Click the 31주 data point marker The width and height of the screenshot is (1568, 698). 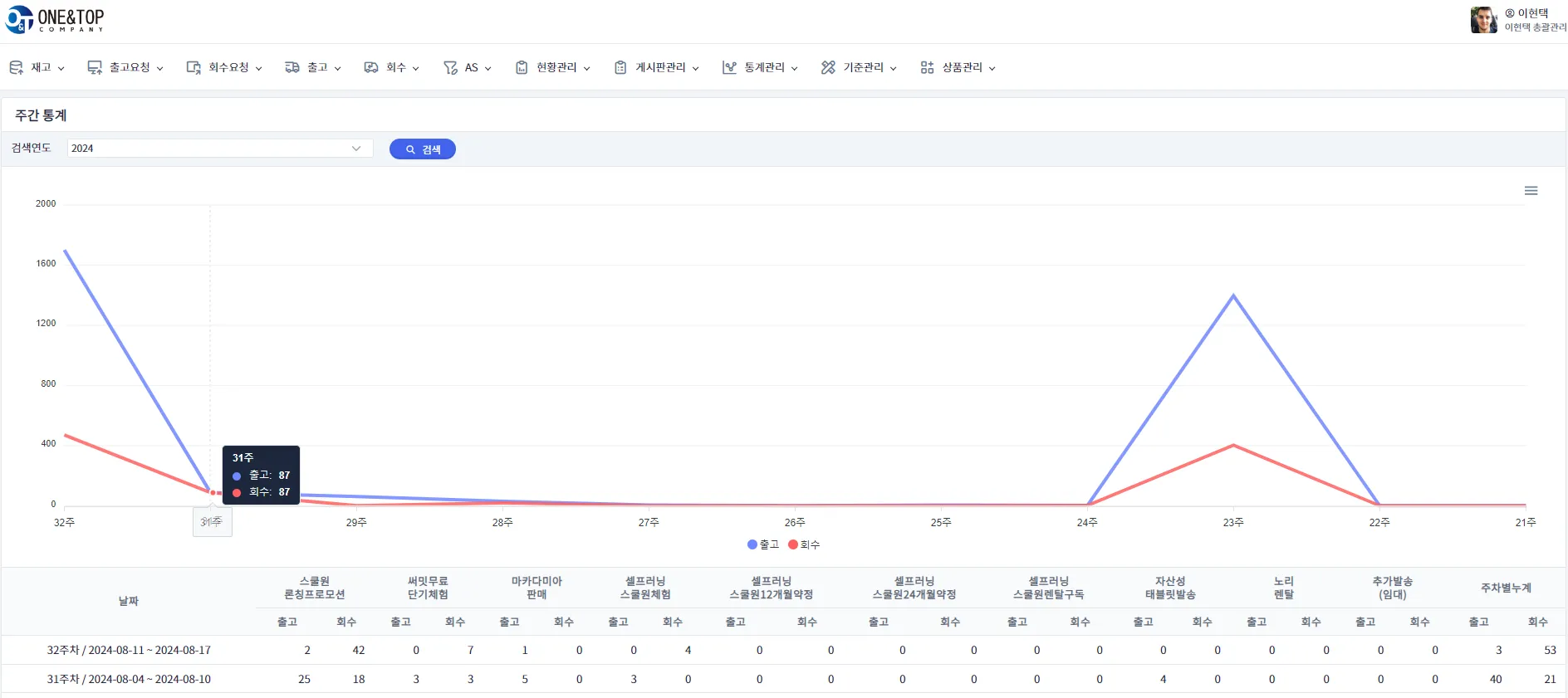coord(213,493)
